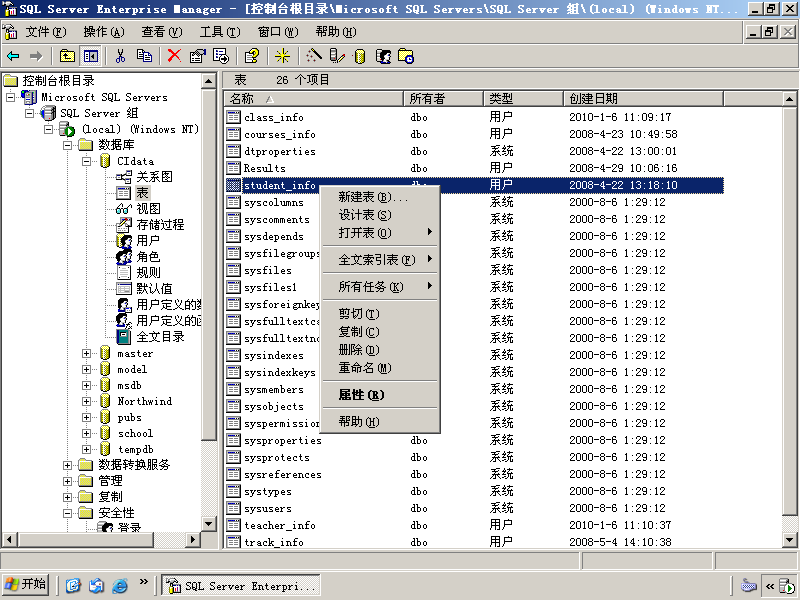The image size is (800, 600).
Task: Launch Internet Explorer from quick launch
Action: pos(120,585)
